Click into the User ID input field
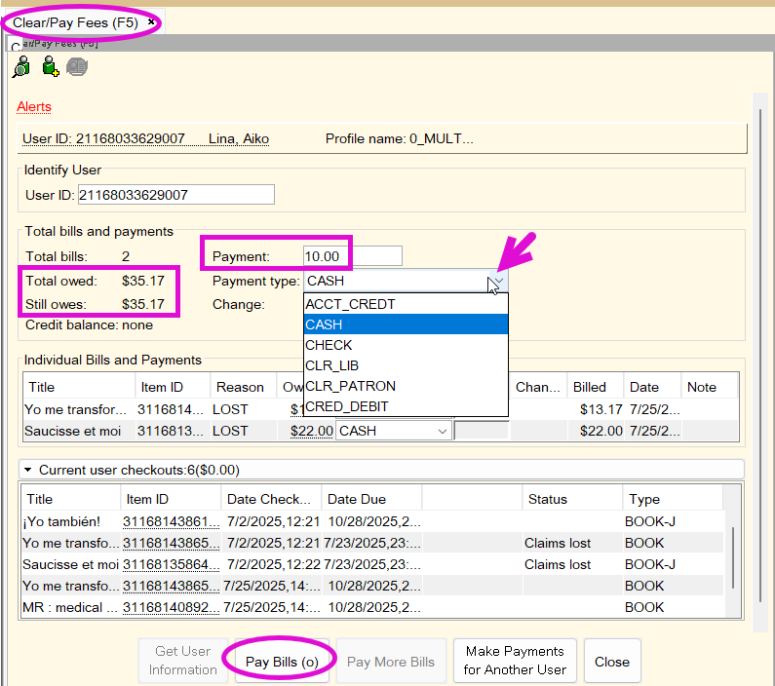 pos(176,195)
